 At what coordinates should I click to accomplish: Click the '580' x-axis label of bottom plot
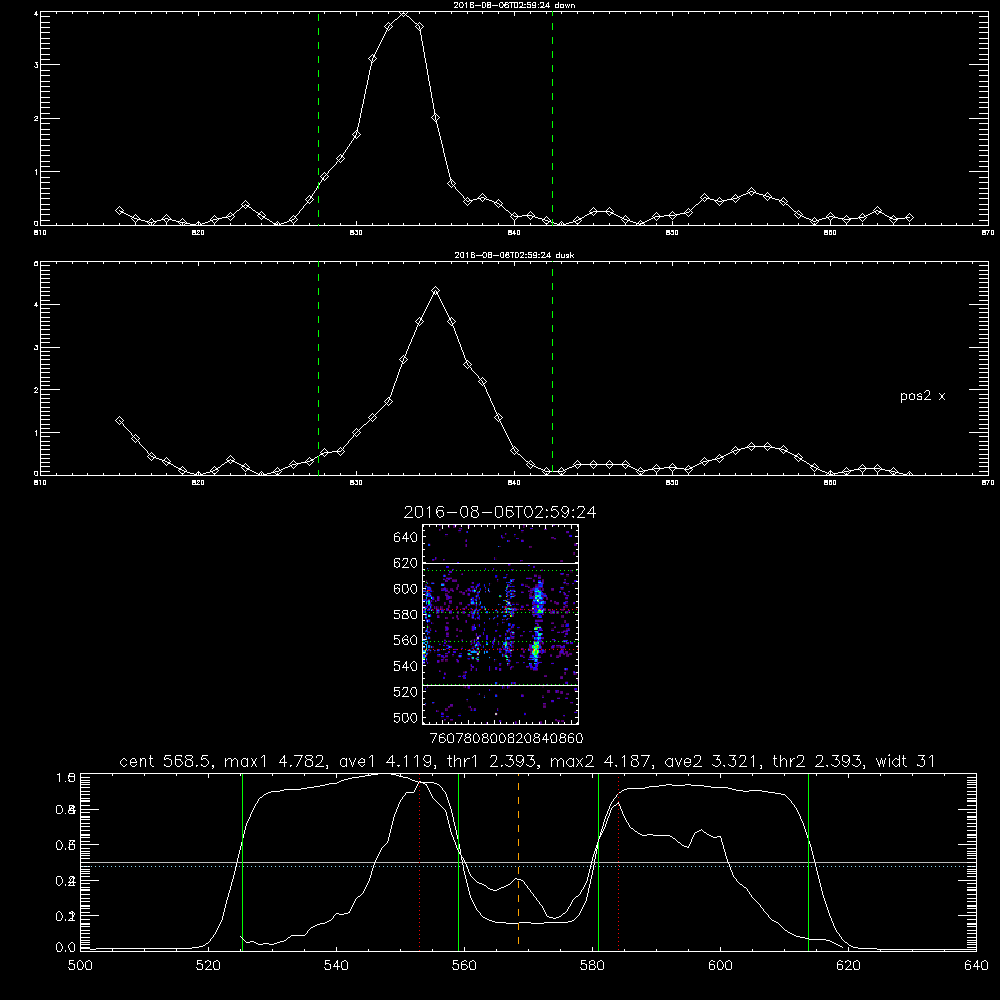[x=592, y=966]
